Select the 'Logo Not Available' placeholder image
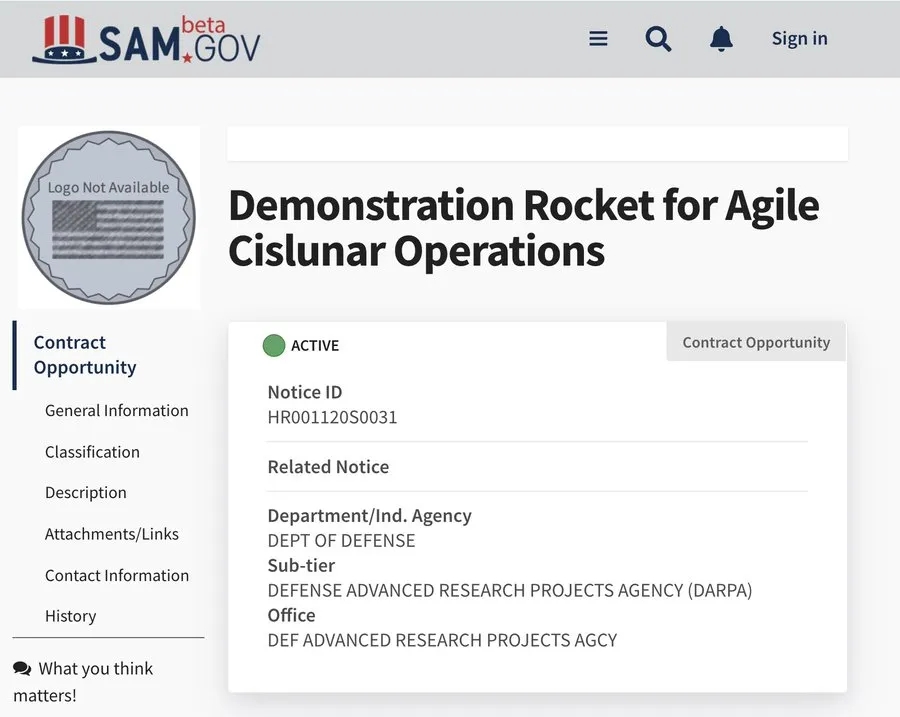This screenshot has height=717, width=900. [x=109, y=216]
